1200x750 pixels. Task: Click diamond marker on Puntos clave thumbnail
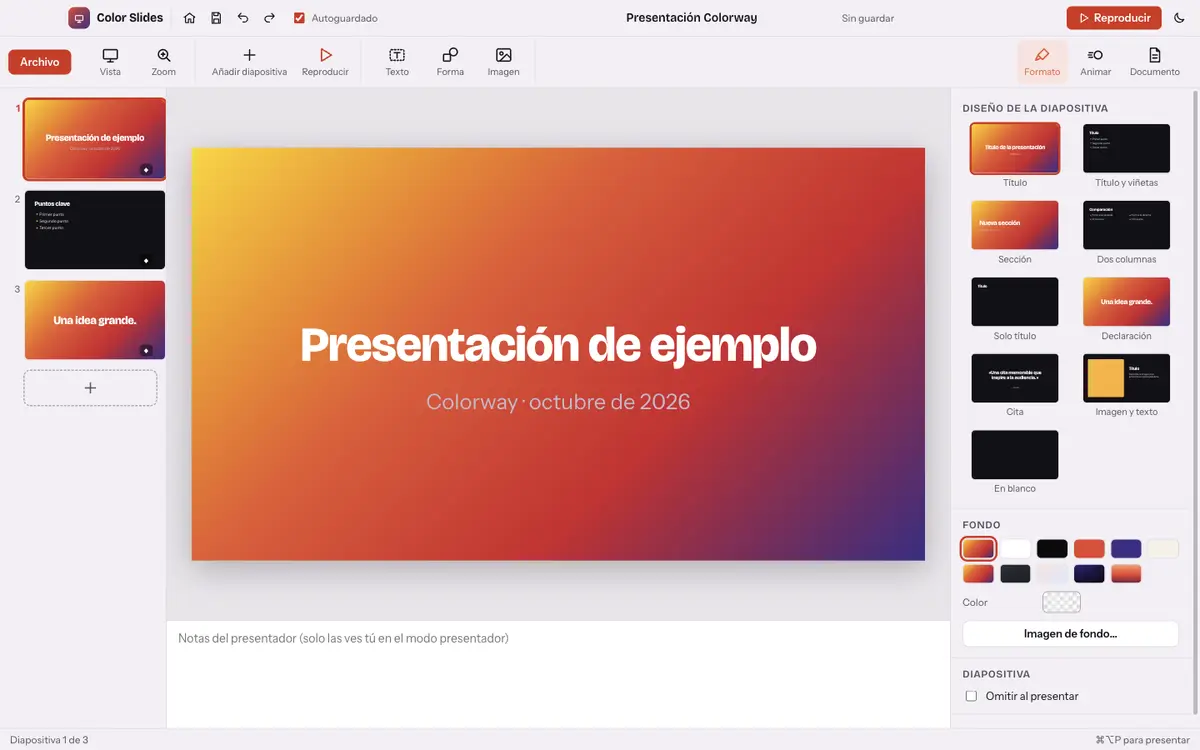pyautogui.click(x=146, y=260)
